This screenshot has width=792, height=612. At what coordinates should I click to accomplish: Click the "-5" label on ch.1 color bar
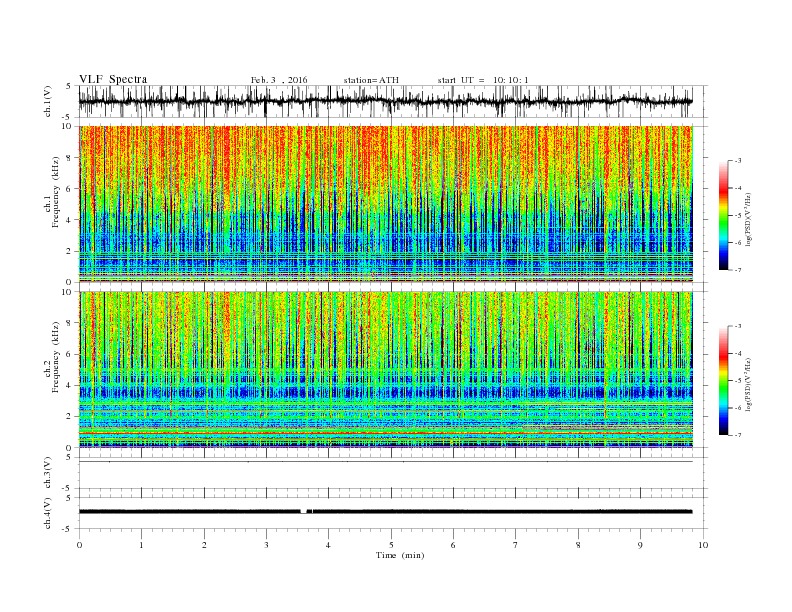[738, 216]
